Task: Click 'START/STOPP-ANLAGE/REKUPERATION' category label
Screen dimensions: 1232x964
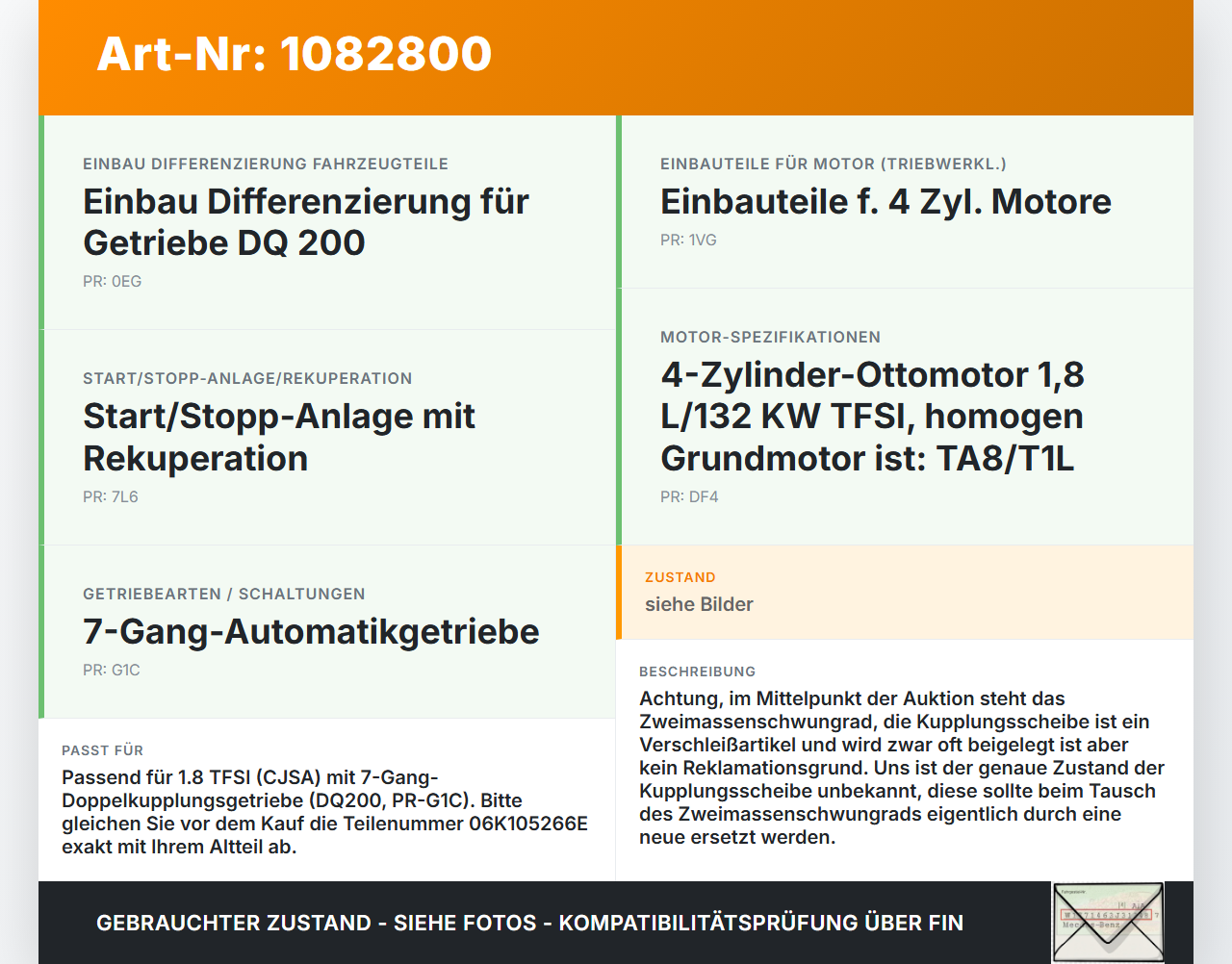Action: pyautogui.click(x=247, y=379)
